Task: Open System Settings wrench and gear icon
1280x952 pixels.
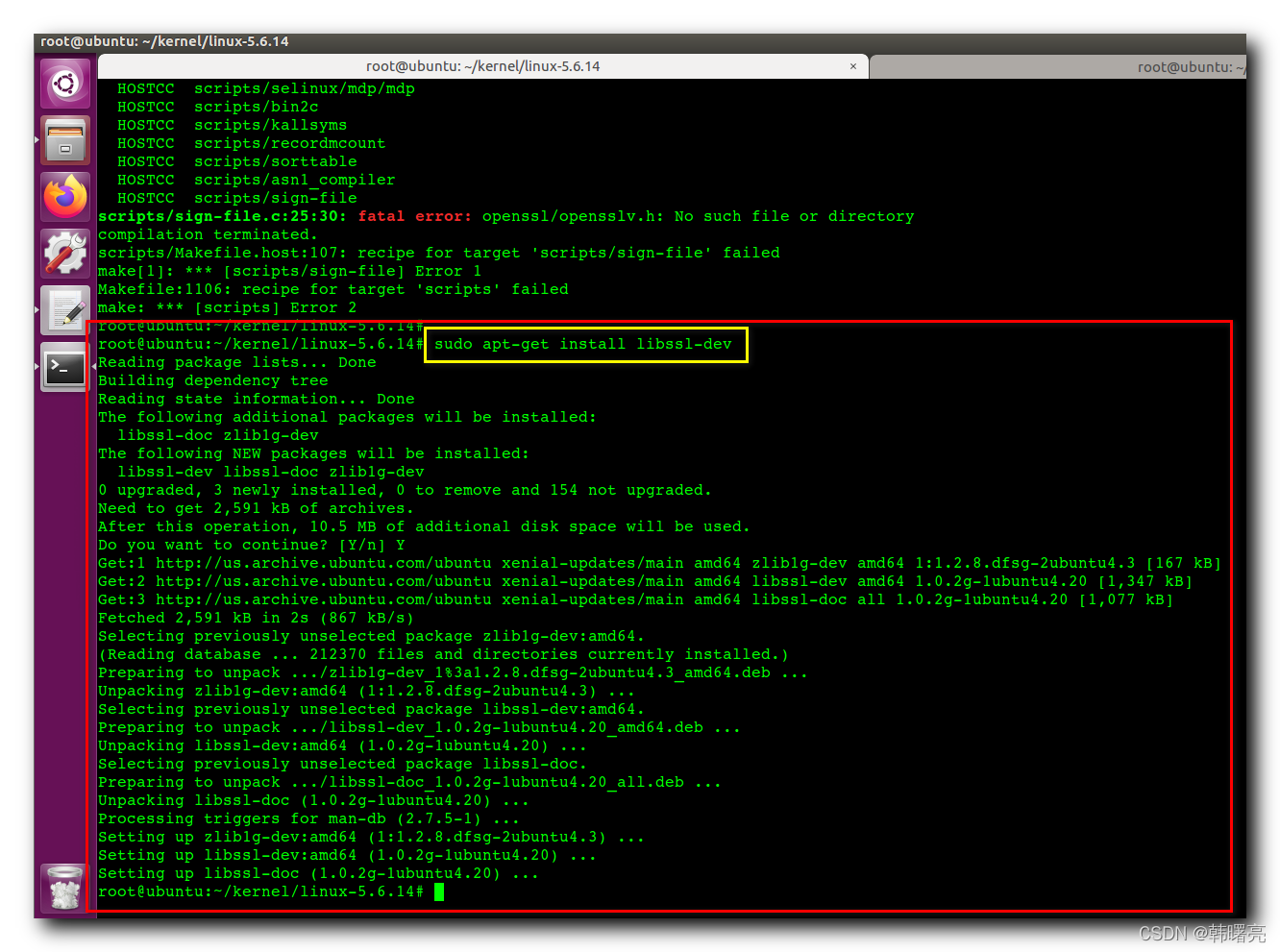Action: click(65, 254)
